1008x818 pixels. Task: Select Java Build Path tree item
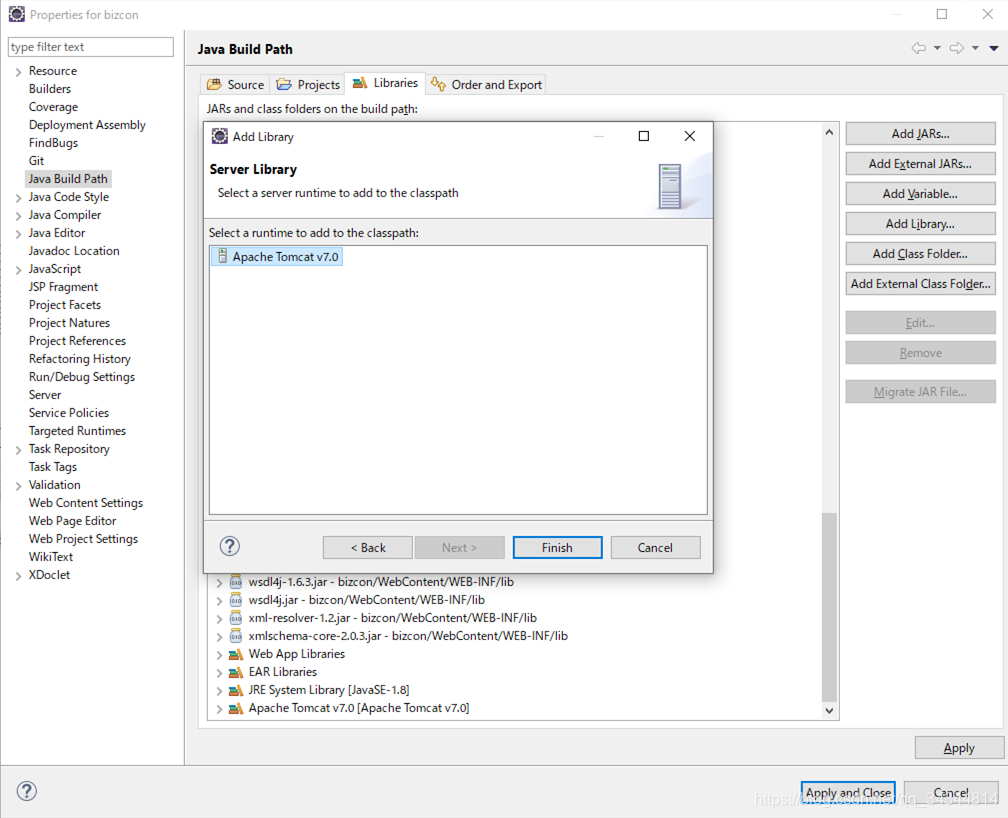click(68, 179)
